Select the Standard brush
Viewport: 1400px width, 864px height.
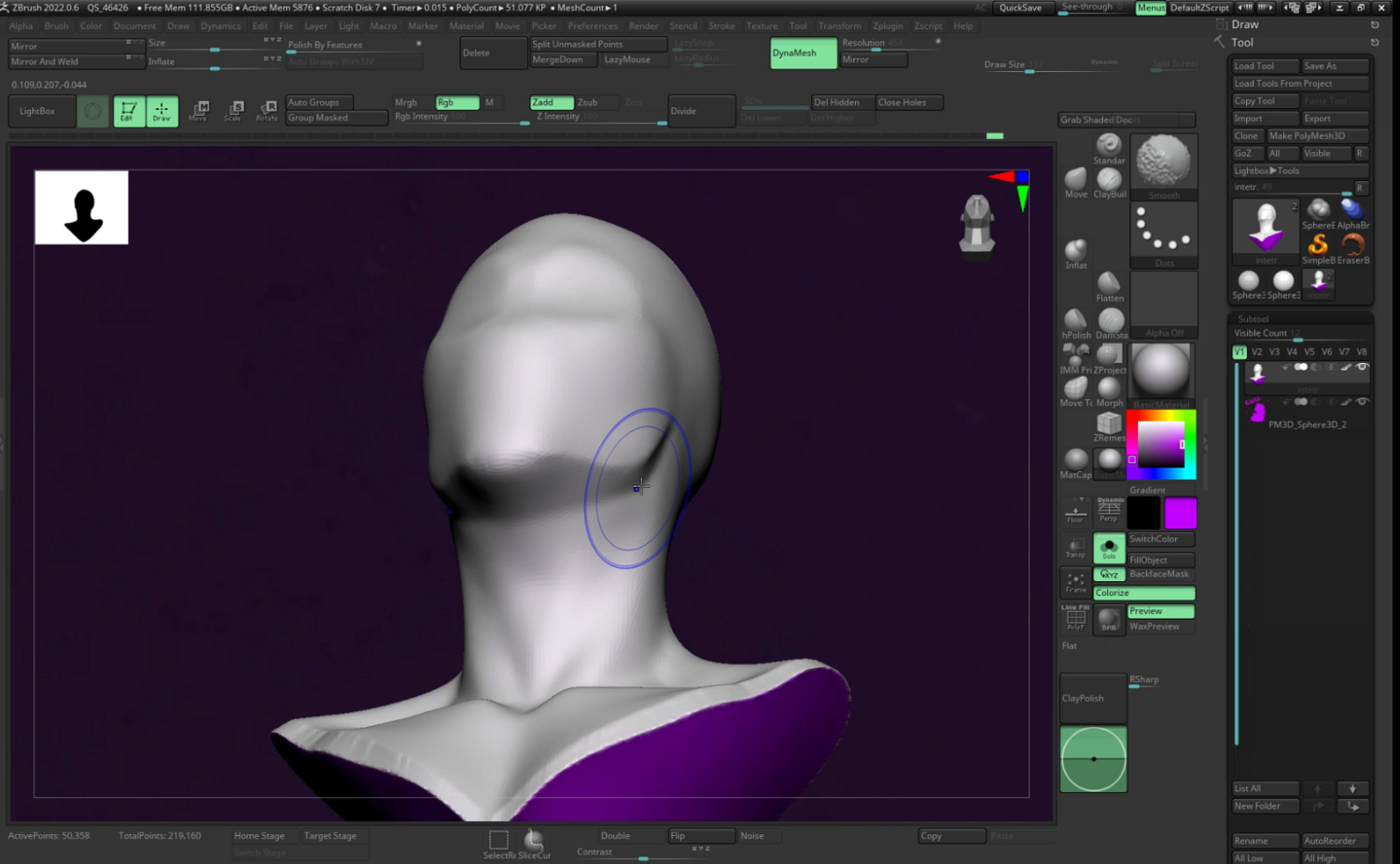pyautogui.click(x=1109, y=147)
